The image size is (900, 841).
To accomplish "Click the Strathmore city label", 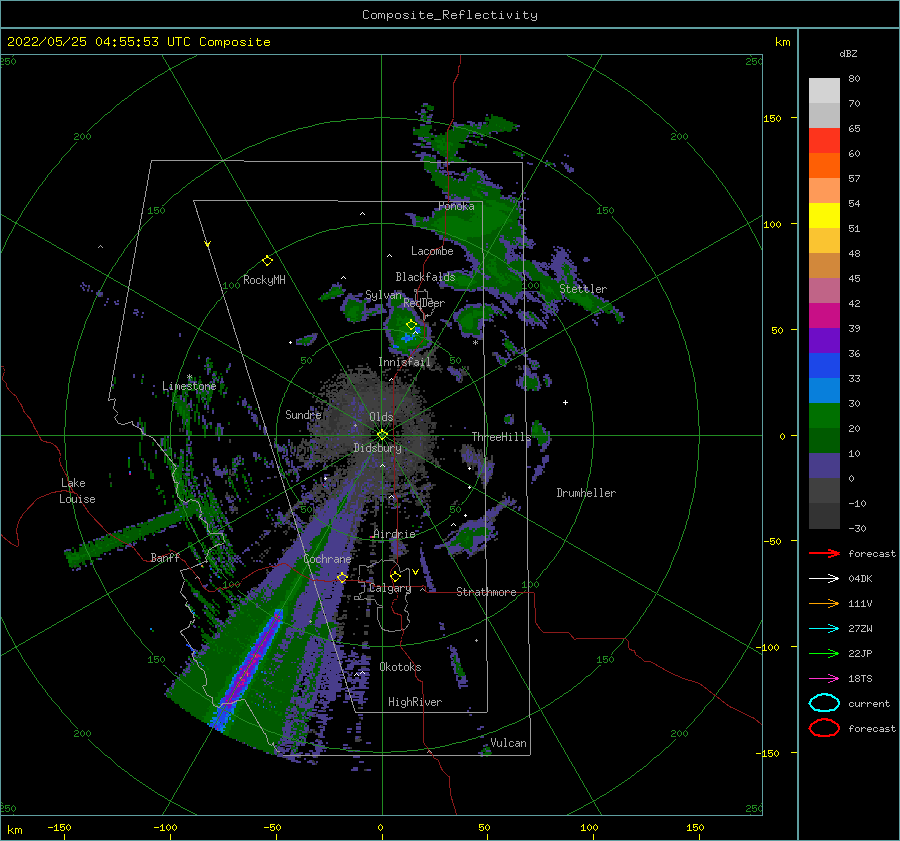I will pos(486,592).
